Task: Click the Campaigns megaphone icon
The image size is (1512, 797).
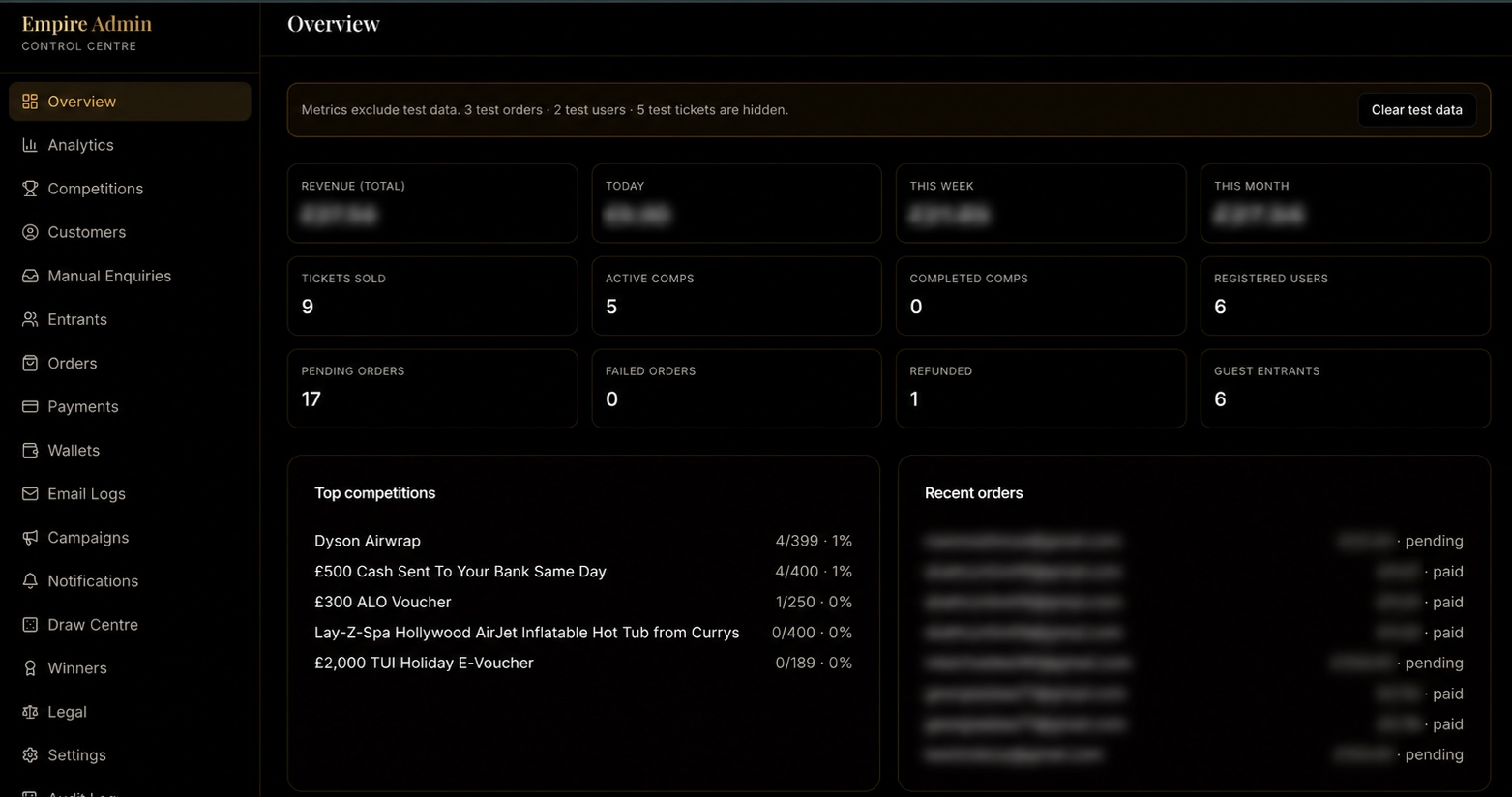Action: click(x=30, y=537)
